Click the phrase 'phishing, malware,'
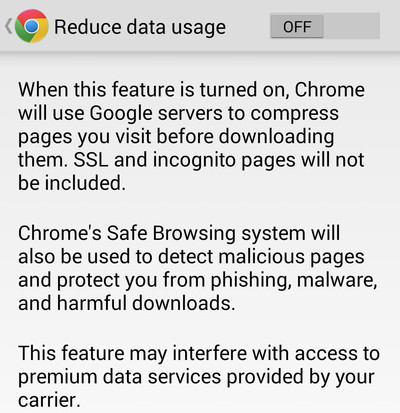 (x=294, y=281)
